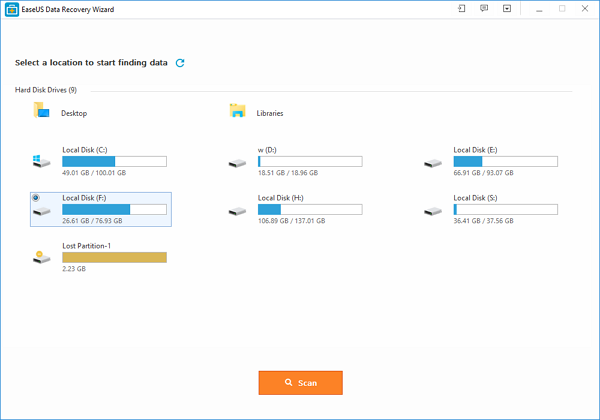Click the 18.51 GB / 18.96 GB text
This screenshot has width=600, height=420.
click(288, 173)
